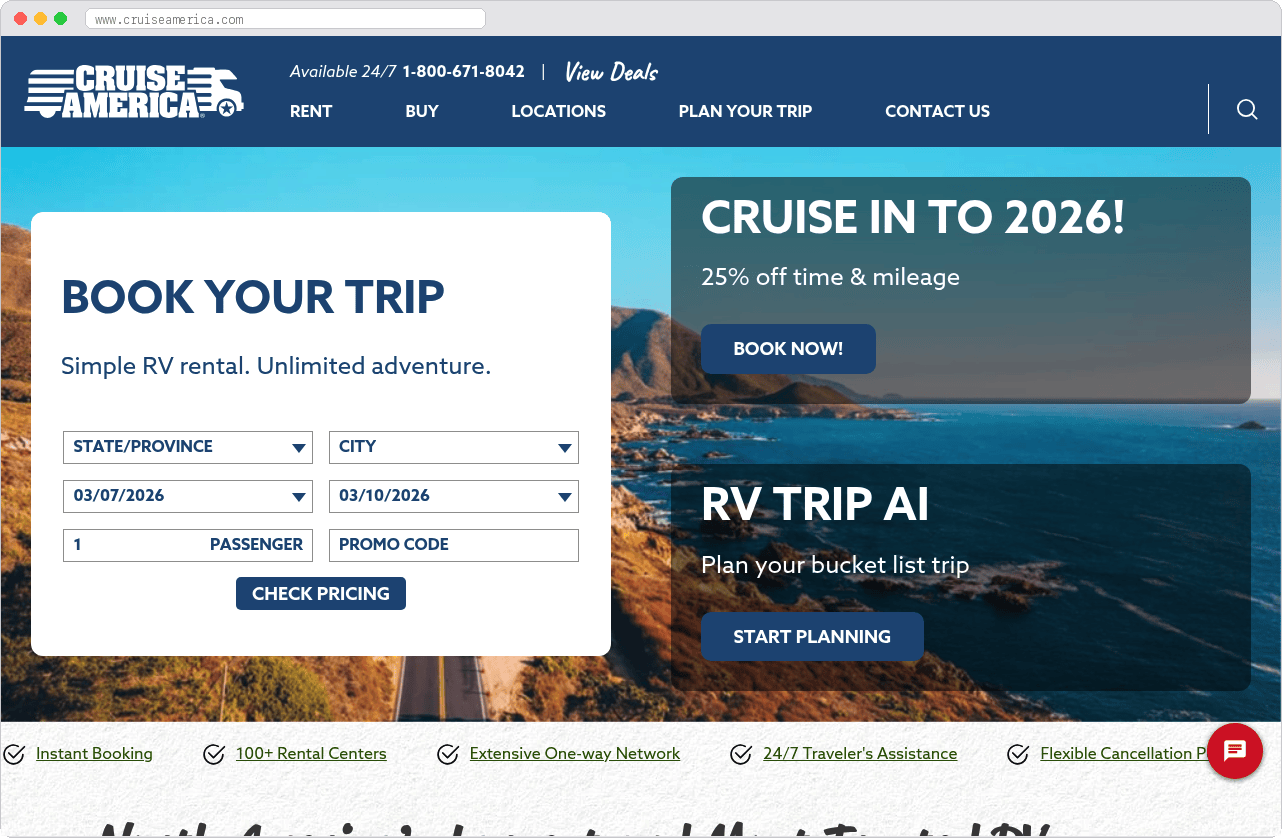Click the Cruise America RV logo
This screenshot has width=1282, height=838.
tap(134, 90)
